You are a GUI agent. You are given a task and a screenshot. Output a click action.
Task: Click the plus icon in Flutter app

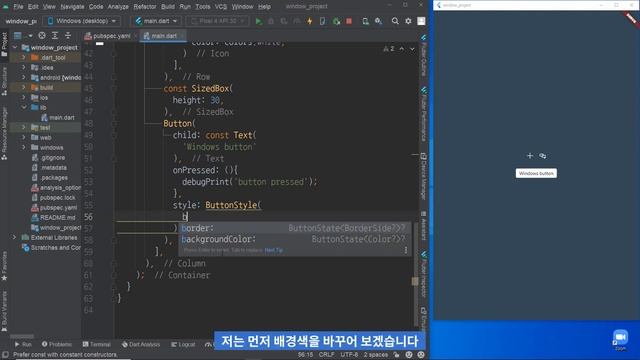530,156
